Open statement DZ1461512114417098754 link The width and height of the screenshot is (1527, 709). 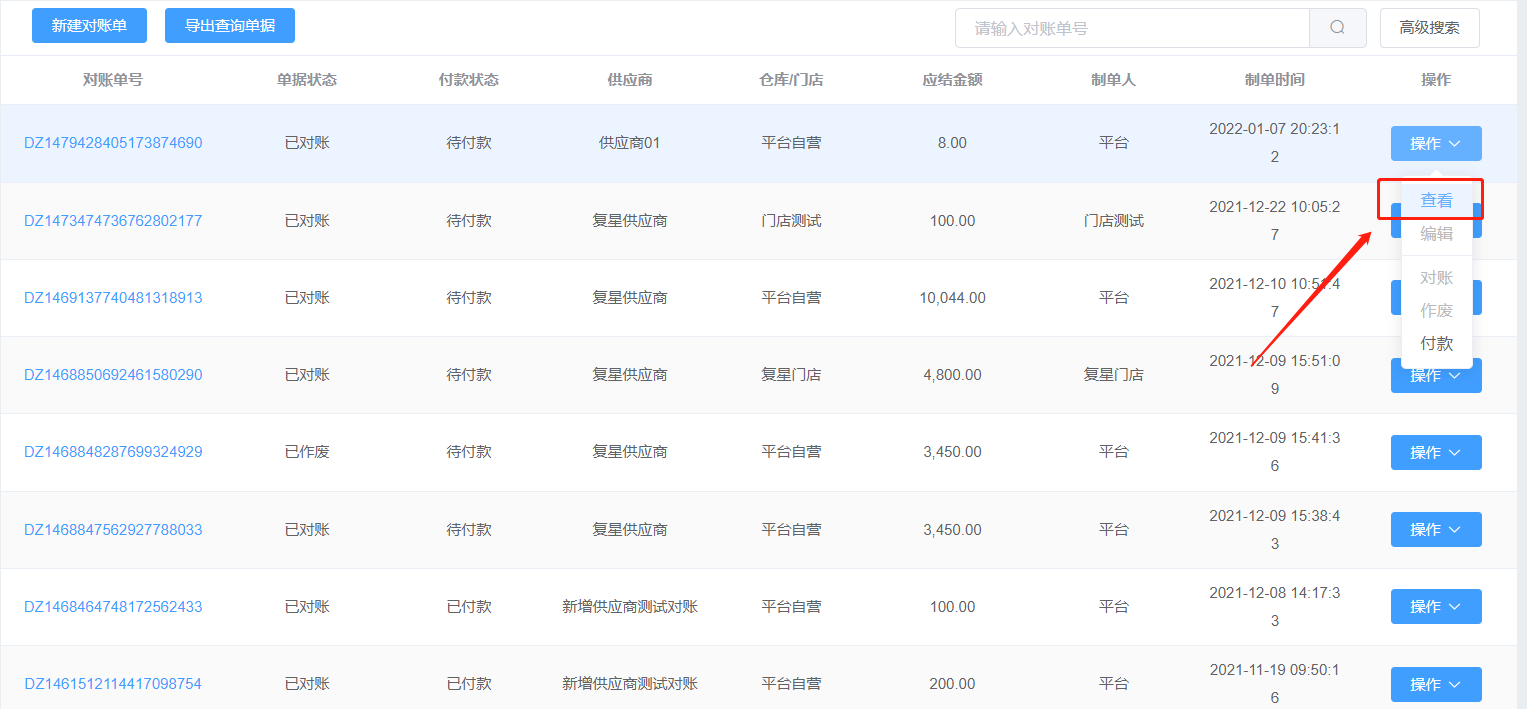113,684
